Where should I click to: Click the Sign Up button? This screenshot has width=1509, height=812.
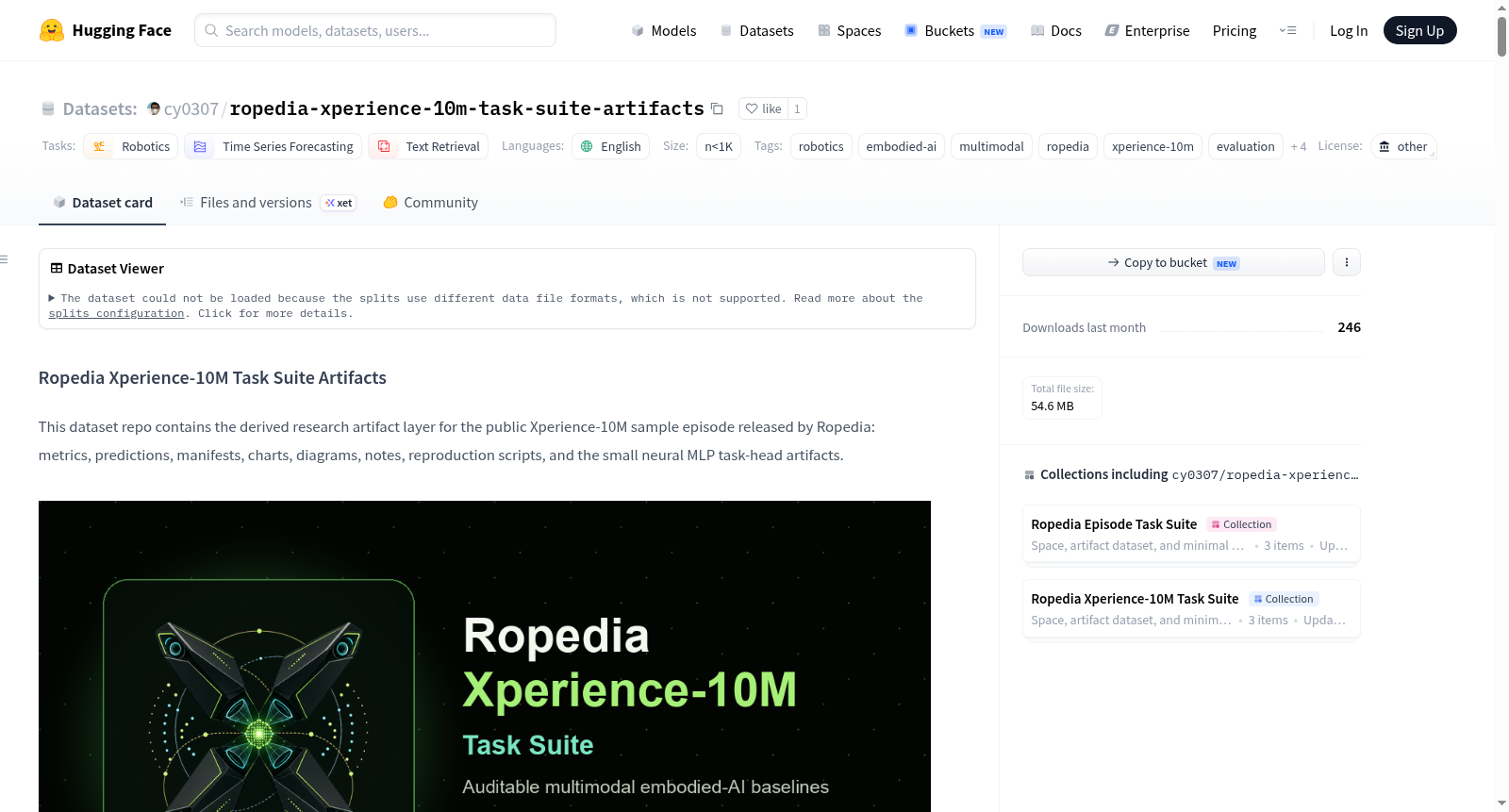(x=1419, y=30)
